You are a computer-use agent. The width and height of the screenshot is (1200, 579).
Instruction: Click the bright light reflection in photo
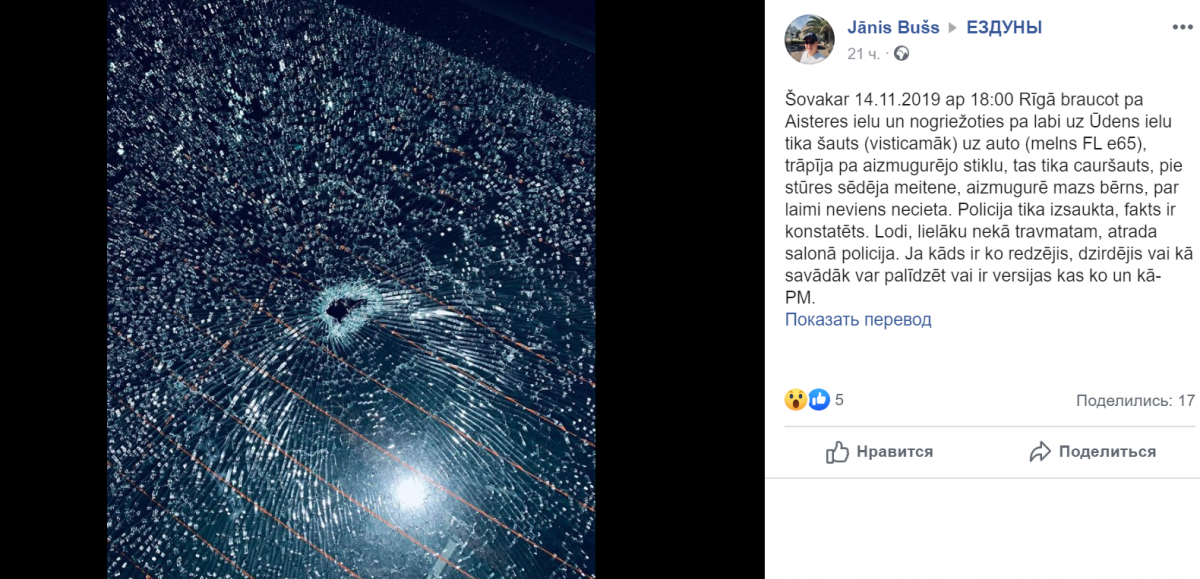pyautogui.click(x=409, y=490)
